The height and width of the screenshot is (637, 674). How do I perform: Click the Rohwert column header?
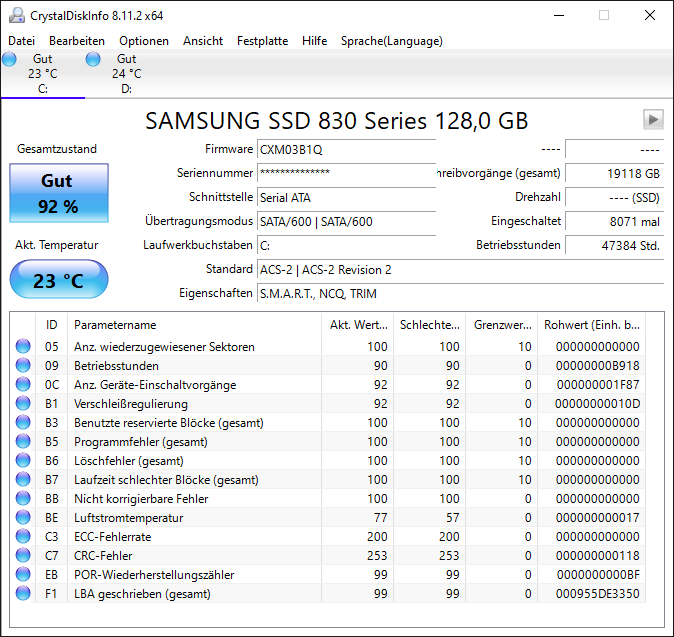pyautogui.click(x=591, y=325)
